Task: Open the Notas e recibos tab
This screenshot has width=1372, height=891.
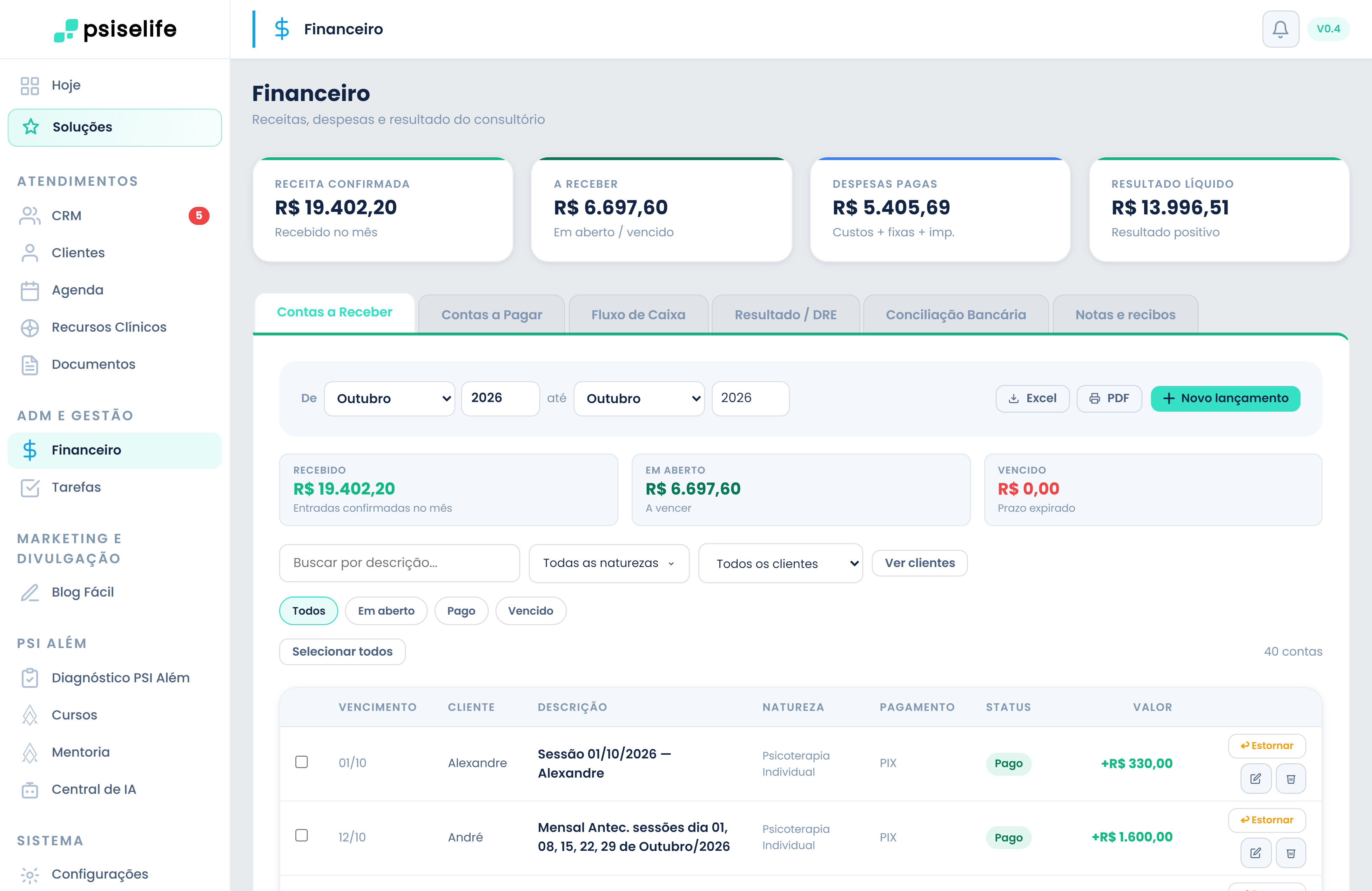Action: pyautogui.click(x=1125, y=315)
